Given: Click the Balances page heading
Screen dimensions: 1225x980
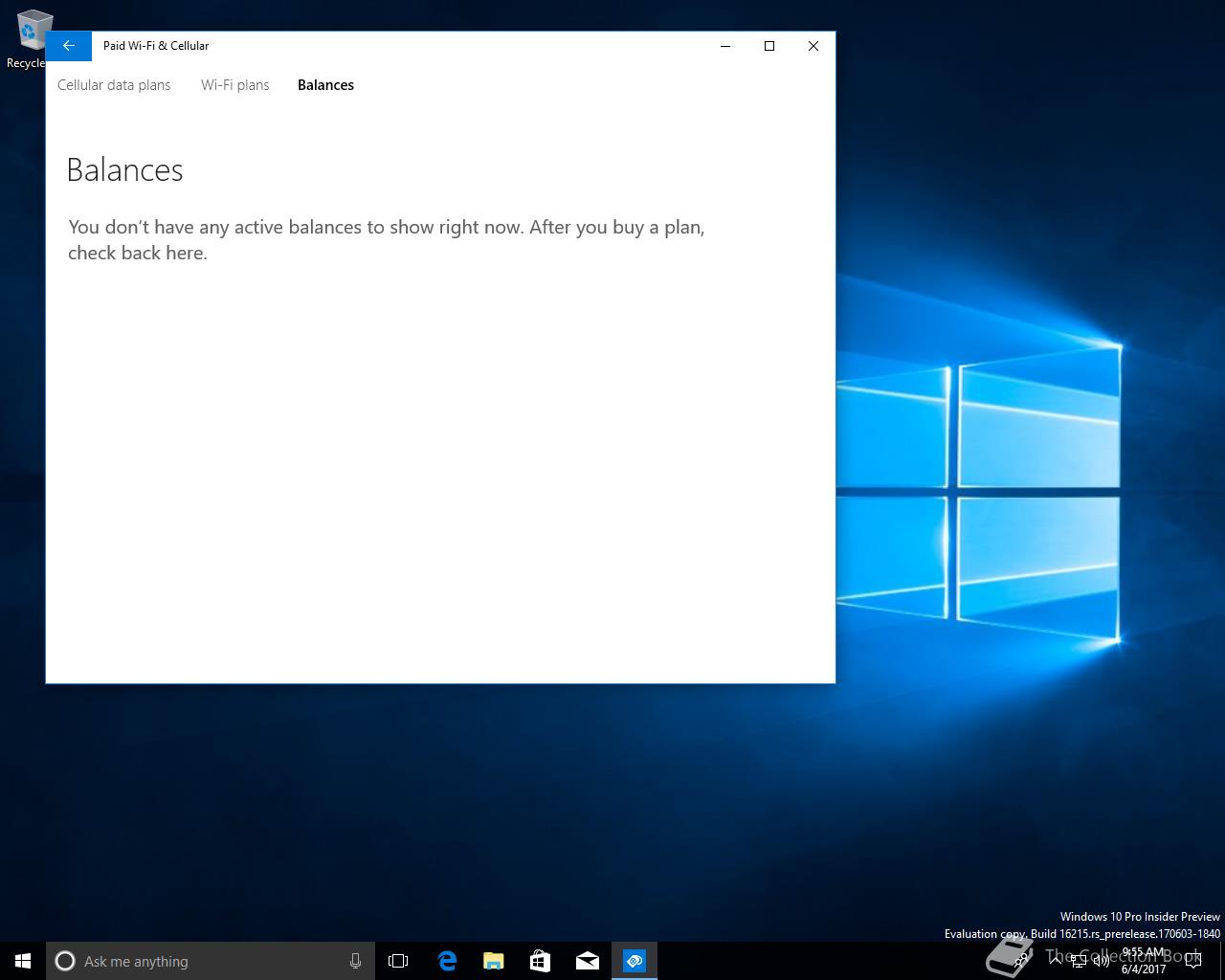Looking at the screenshot, I should tap(124, 170).
